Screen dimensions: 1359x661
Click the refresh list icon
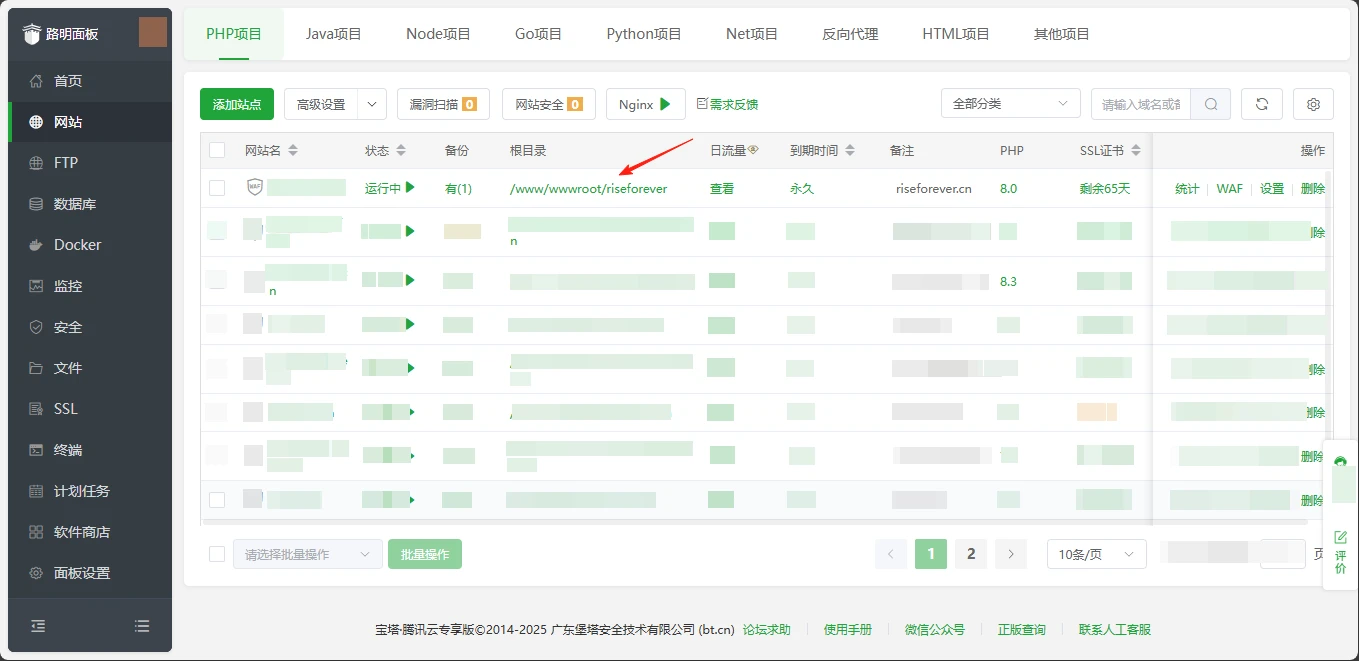tap(1262, 104)
